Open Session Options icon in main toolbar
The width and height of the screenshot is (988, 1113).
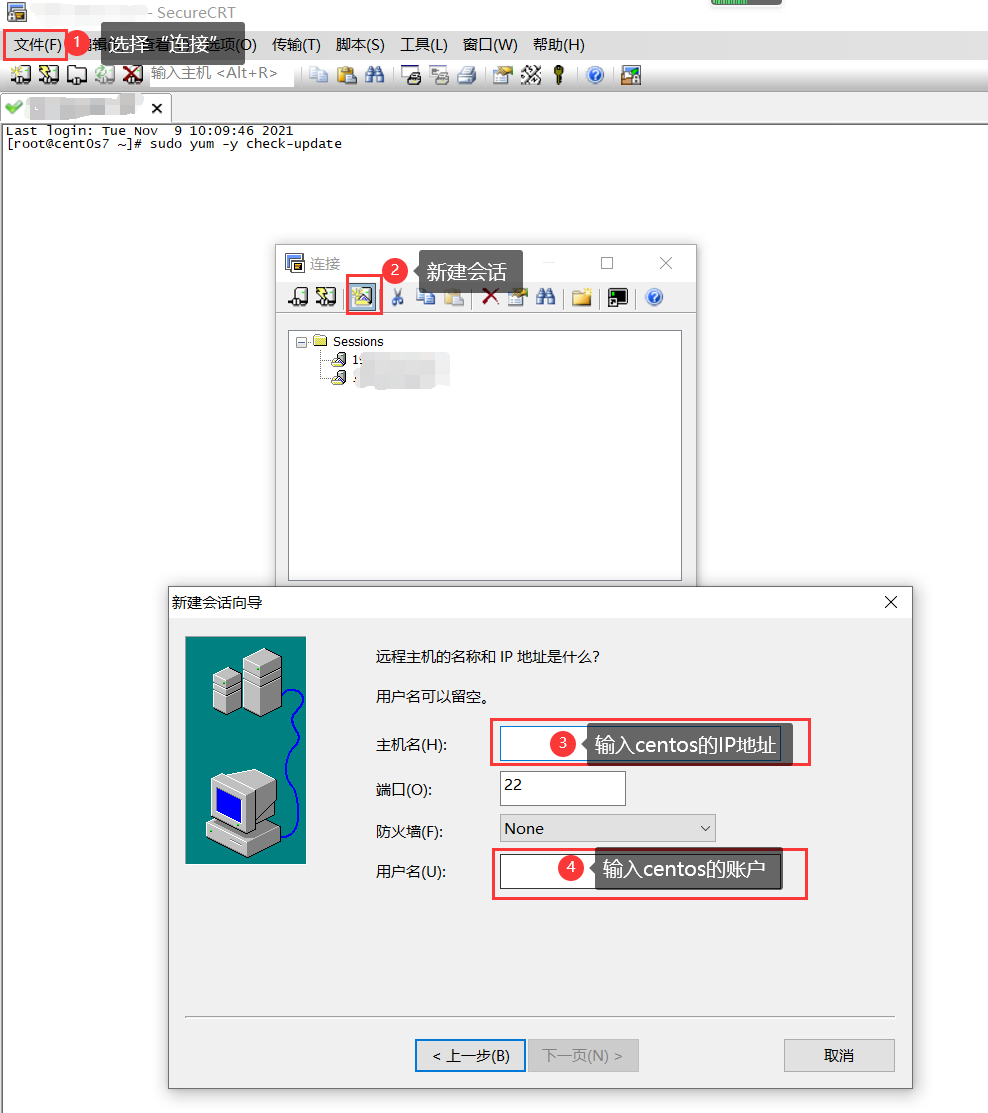[x=503, y=75]
